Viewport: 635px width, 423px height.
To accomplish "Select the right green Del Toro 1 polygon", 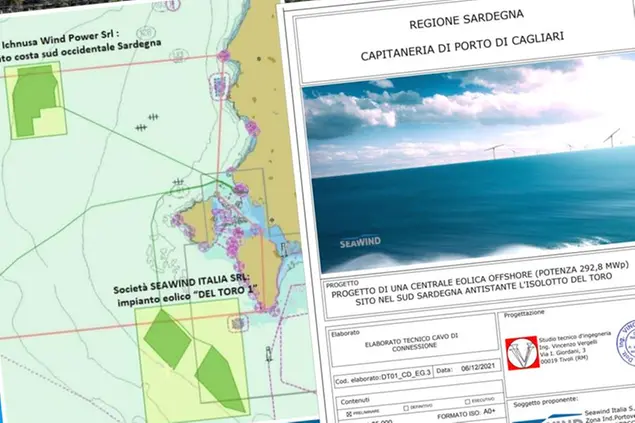I will (x=221, y=379).
